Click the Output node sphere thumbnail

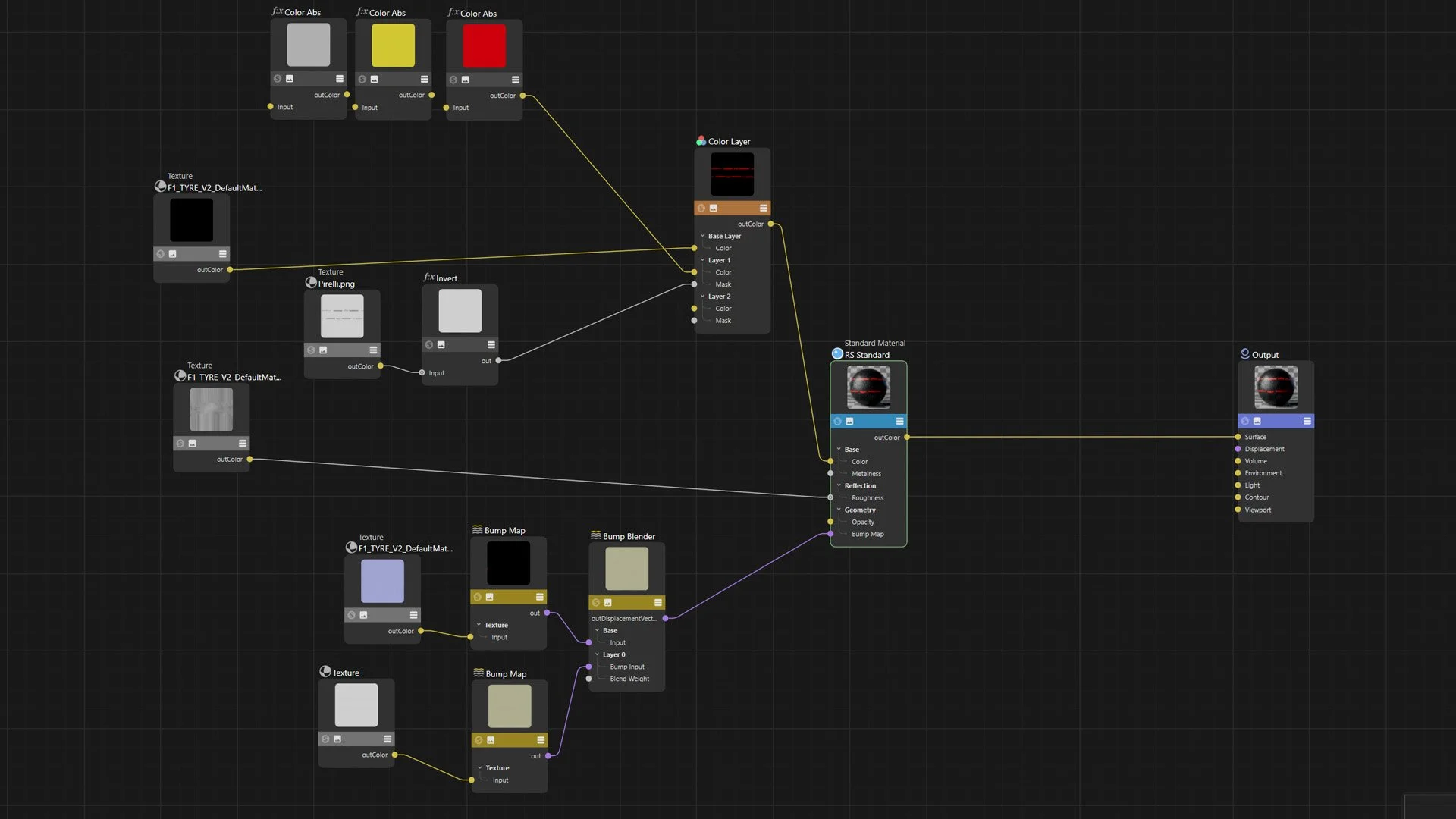tap(1276, 387)
